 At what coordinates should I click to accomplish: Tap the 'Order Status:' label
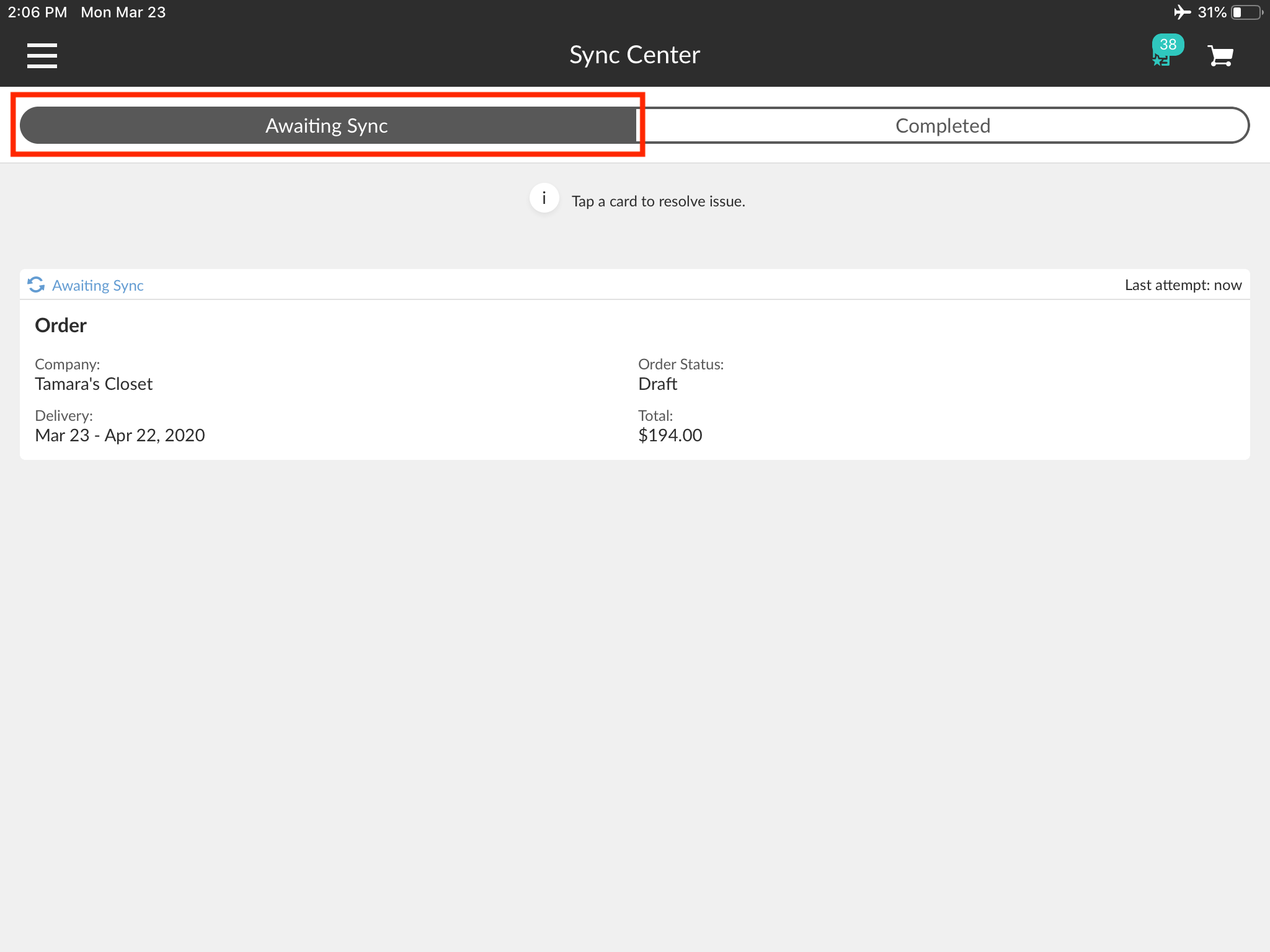point(681,364)
